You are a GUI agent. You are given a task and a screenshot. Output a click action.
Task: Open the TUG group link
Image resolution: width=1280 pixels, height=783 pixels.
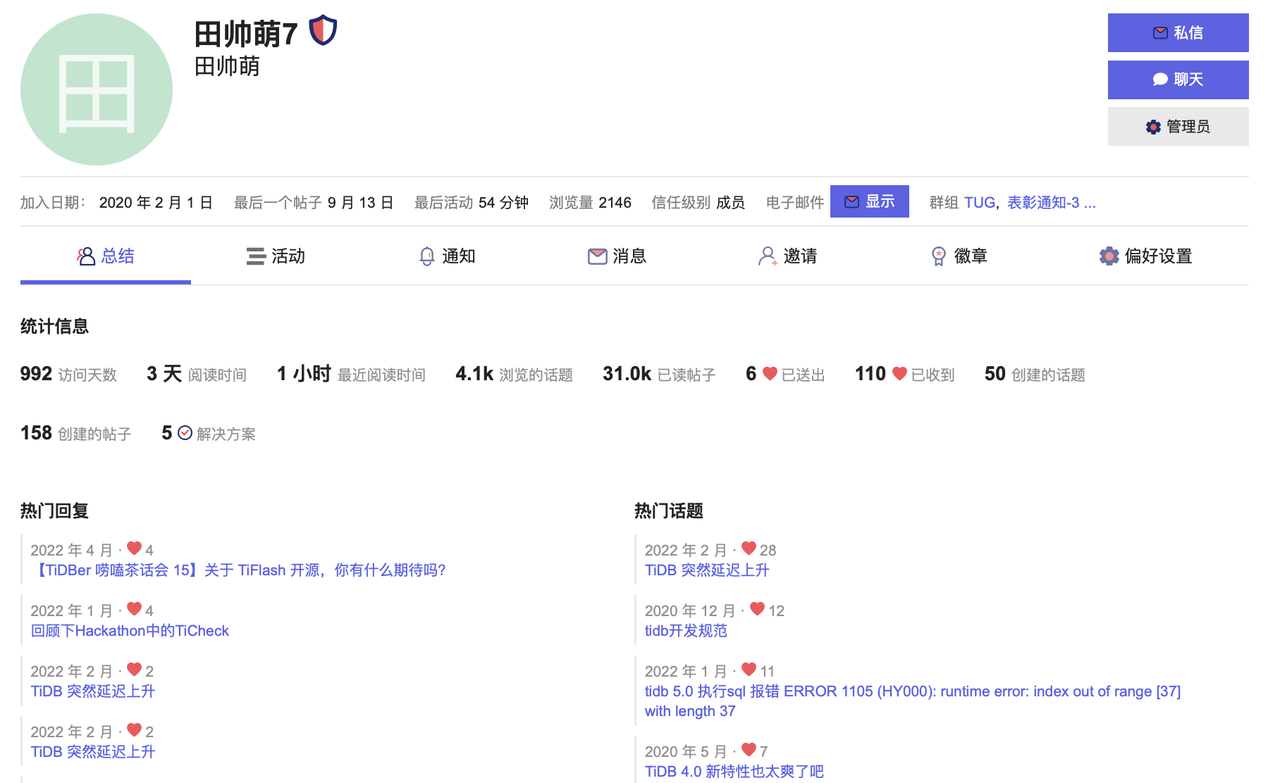[x=979, y=202]
